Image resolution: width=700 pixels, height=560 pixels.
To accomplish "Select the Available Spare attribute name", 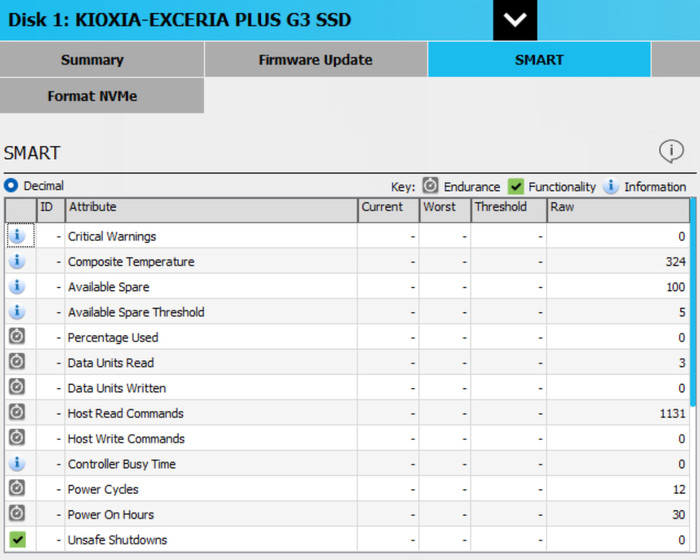I will [108, 287].
